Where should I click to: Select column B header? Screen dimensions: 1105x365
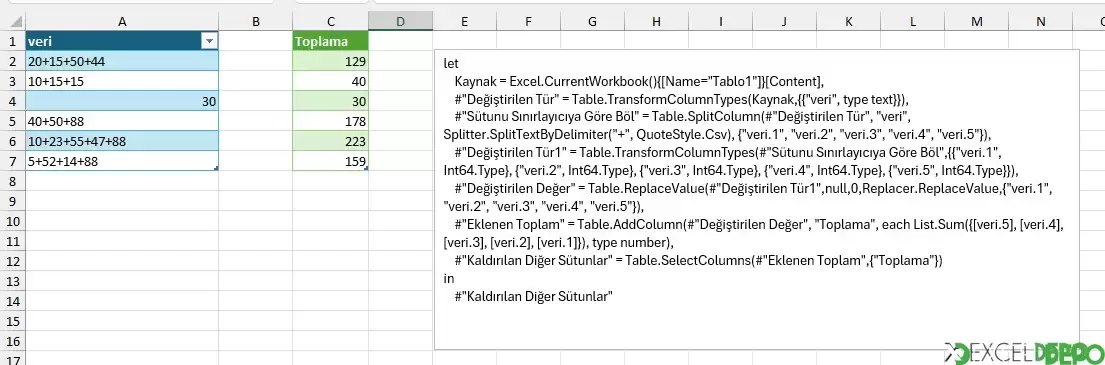(x=256, y=22)
